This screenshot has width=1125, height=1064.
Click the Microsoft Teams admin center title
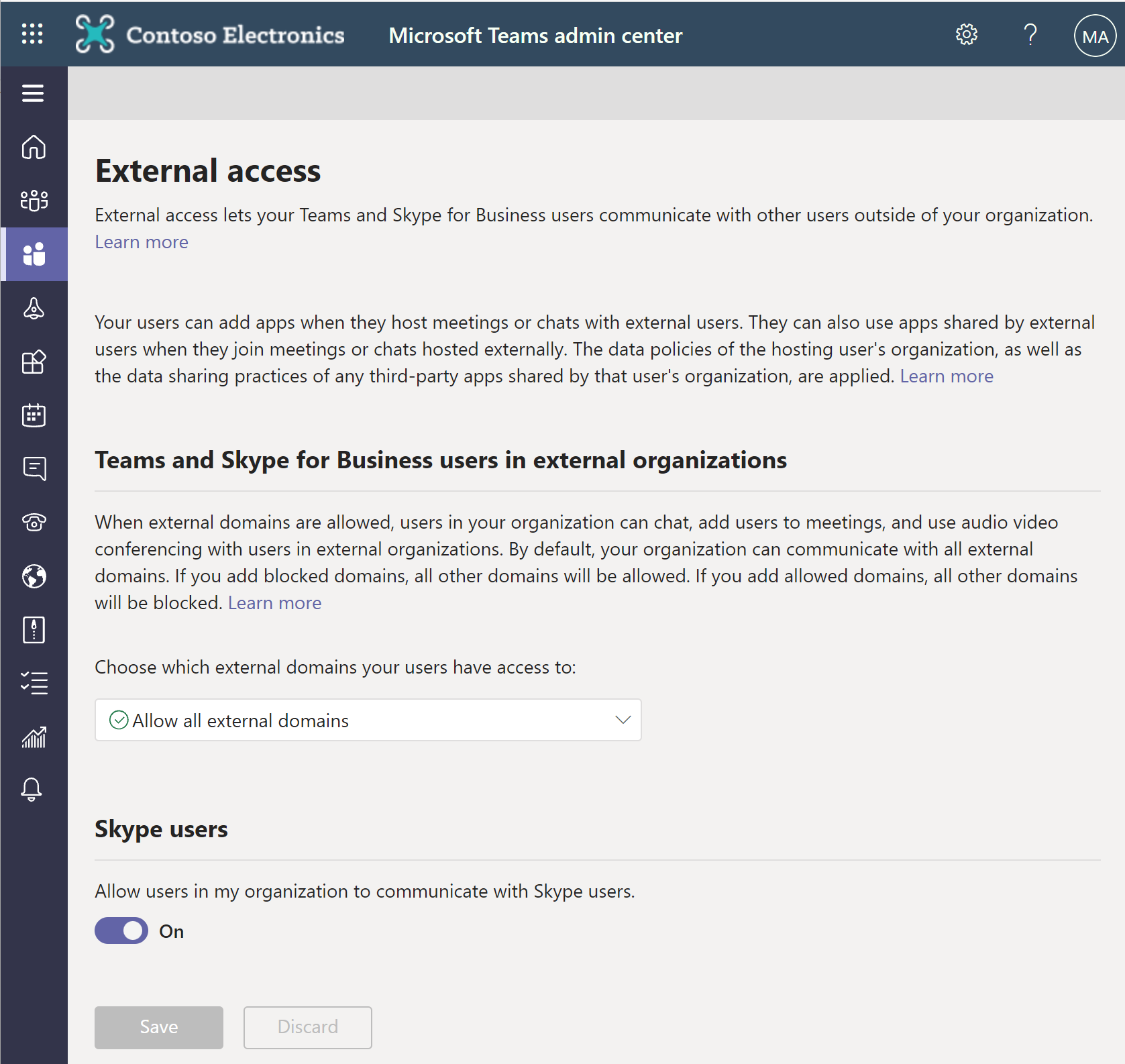tap(535, 35)
